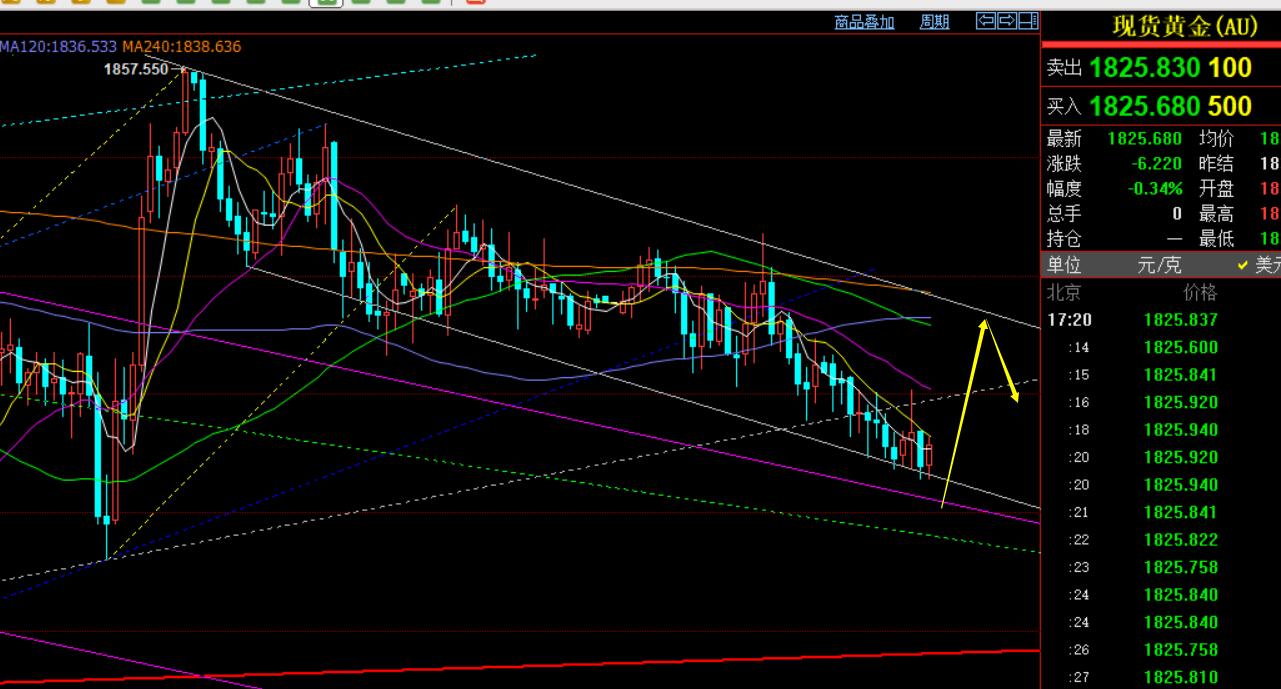Click the MA240:1838.636 indicator label
Screen dimensions: 1281x689
(x=181, y=46)
